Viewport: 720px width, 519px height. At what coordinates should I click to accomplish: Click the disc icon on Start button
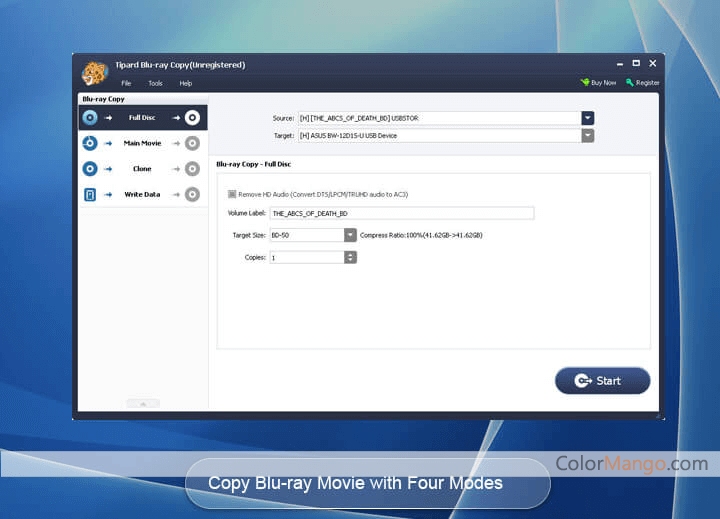coord(583,381)
